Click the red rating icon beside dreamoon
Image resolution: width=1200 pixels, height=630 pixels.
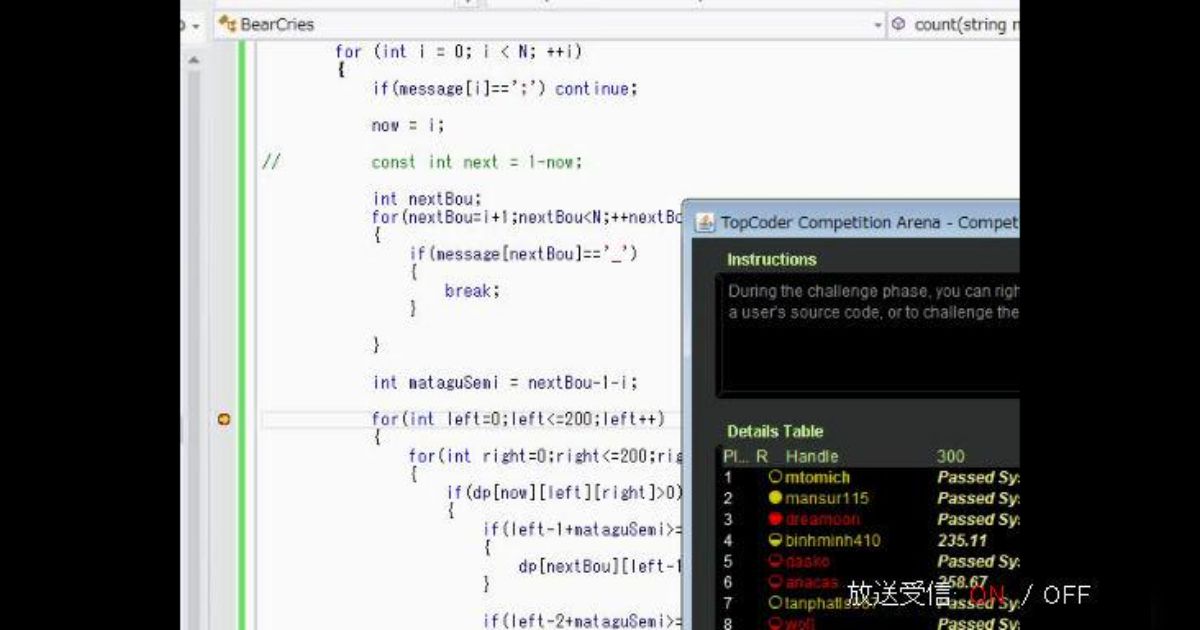click(775, 519)
